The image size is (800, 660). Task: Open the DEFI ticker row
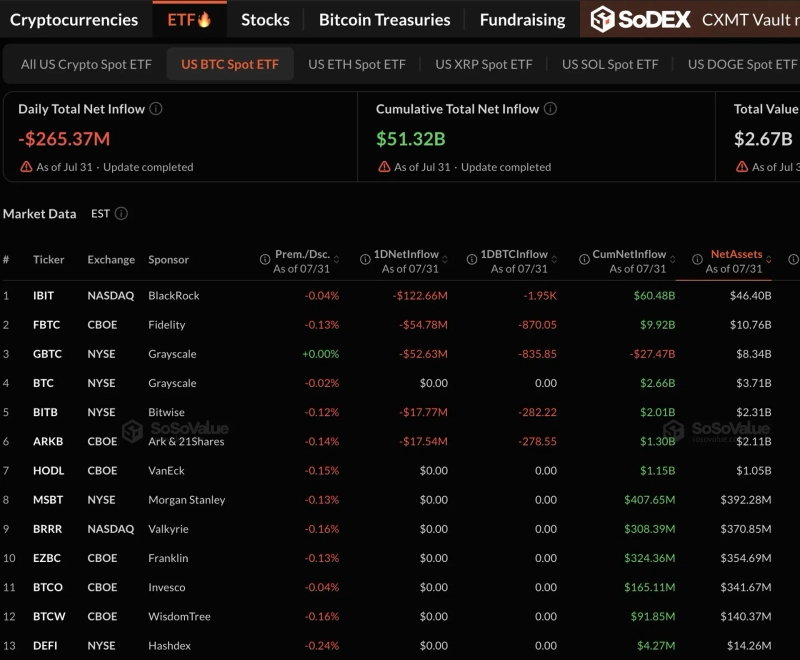click(45, 645)
